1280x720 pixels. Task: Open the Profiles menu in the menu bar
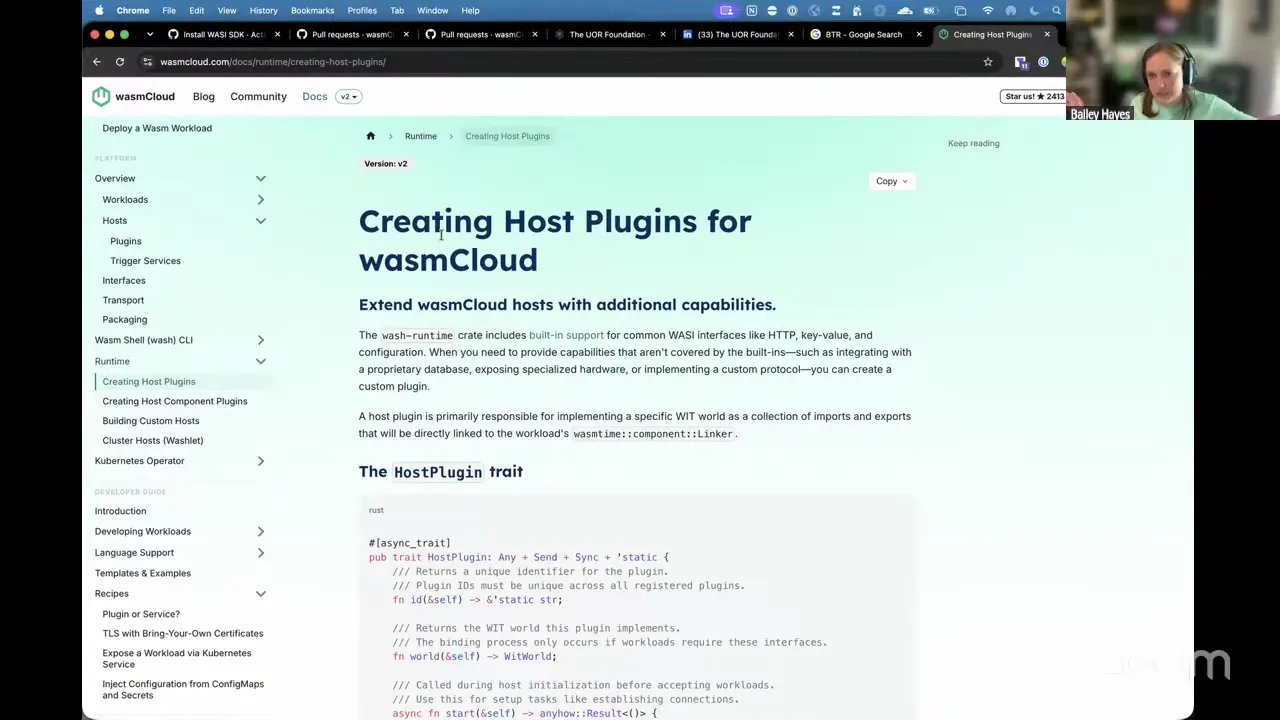[x=362, y=10]
